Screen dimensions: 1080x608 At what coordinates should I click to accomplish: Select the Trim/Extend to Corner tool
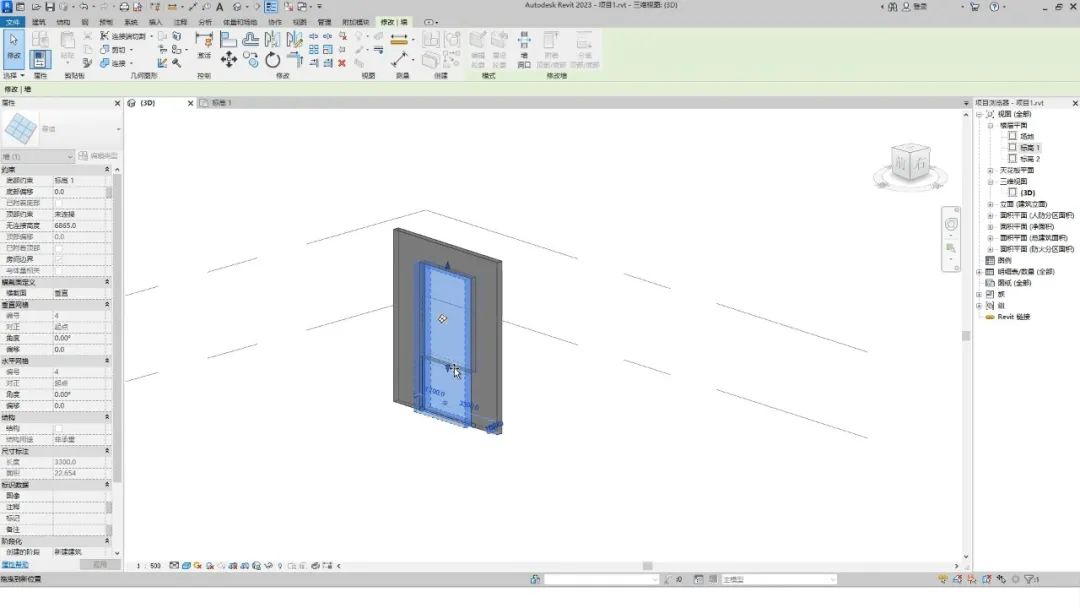pos(295,60)
